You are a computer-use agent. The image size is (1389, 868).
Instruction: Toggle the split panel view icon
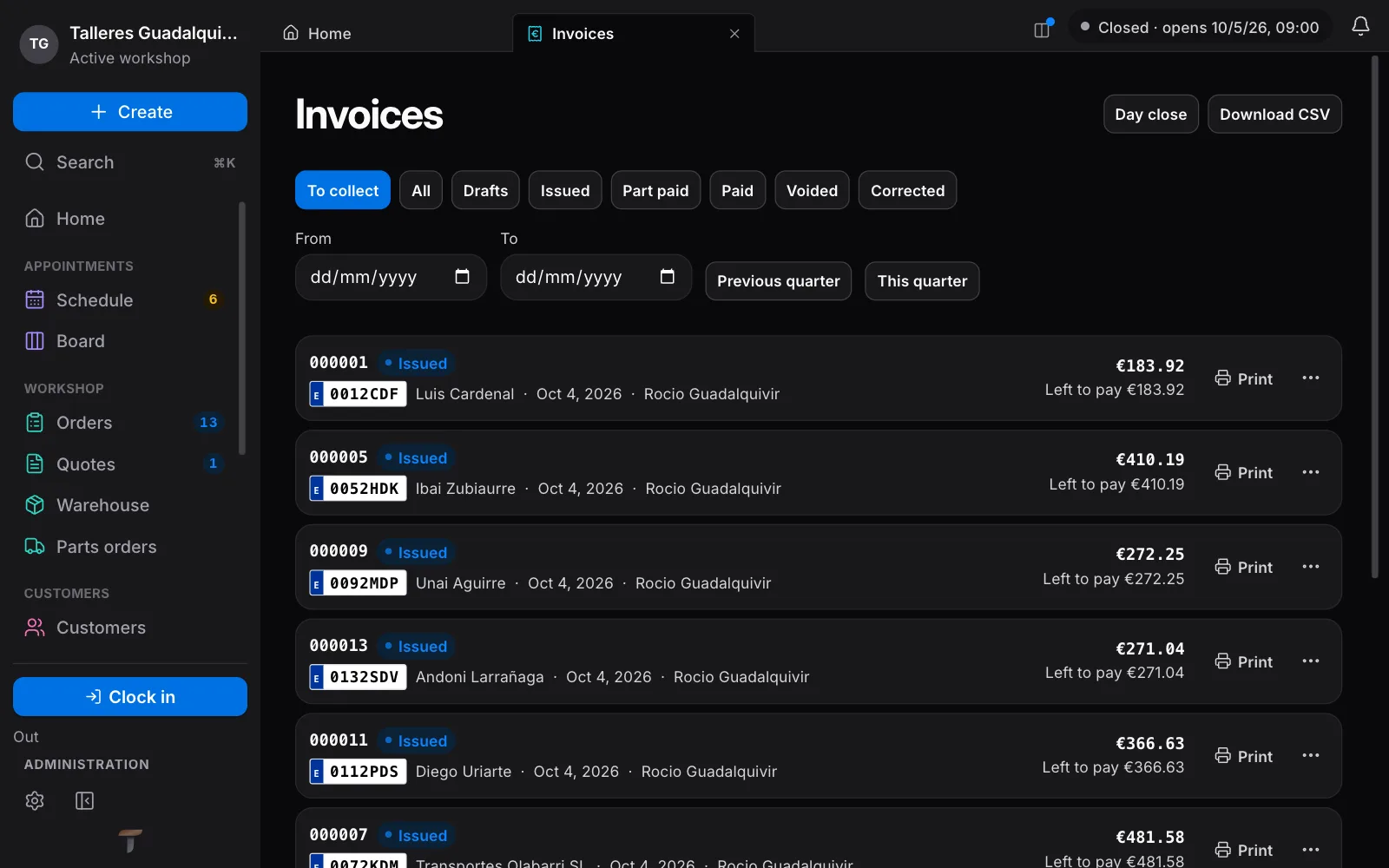(x=1043, y=30)
